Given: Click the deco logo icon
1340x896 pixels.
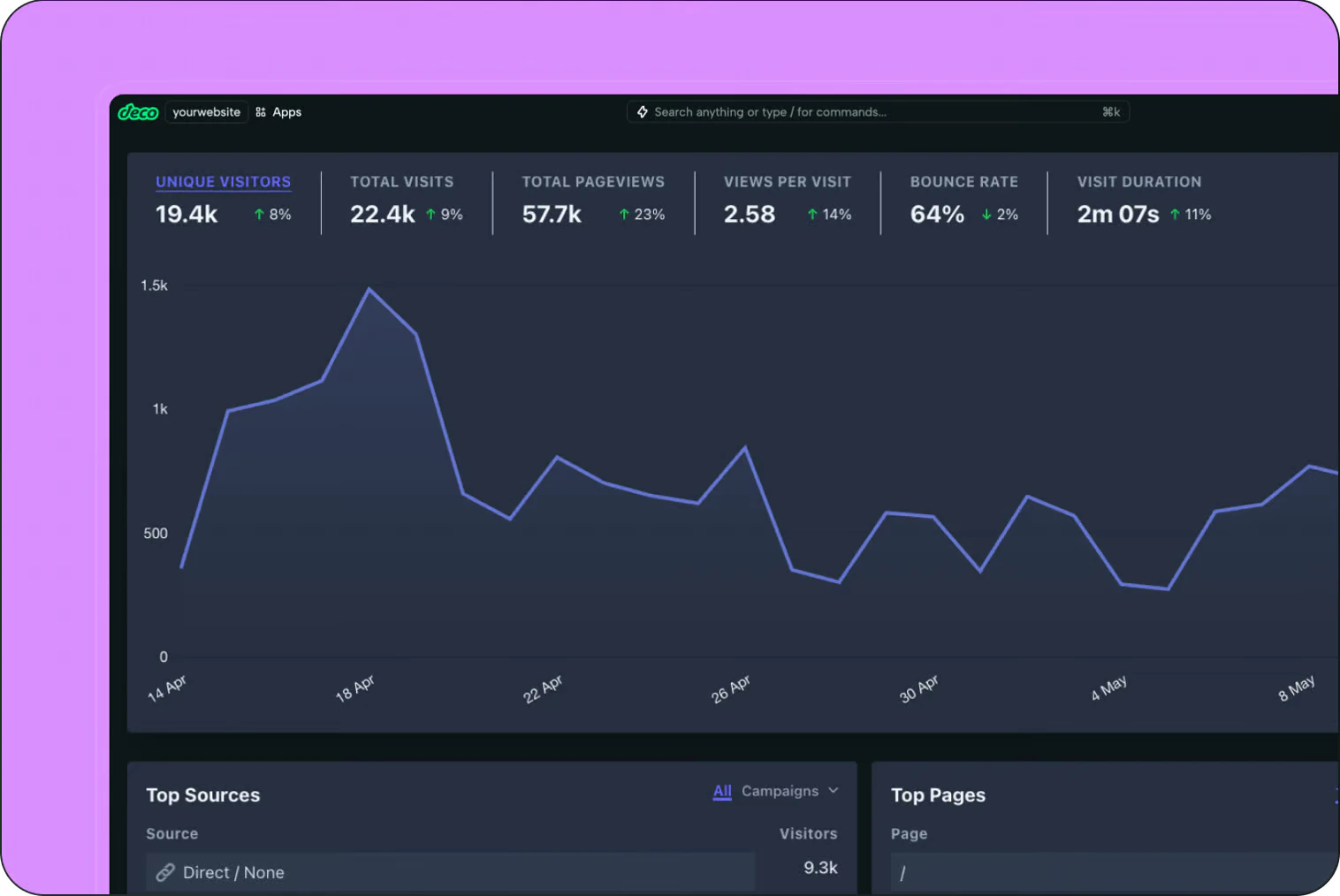Looking at the screenshot, I should pyautogui.click(x=138, y=112).
